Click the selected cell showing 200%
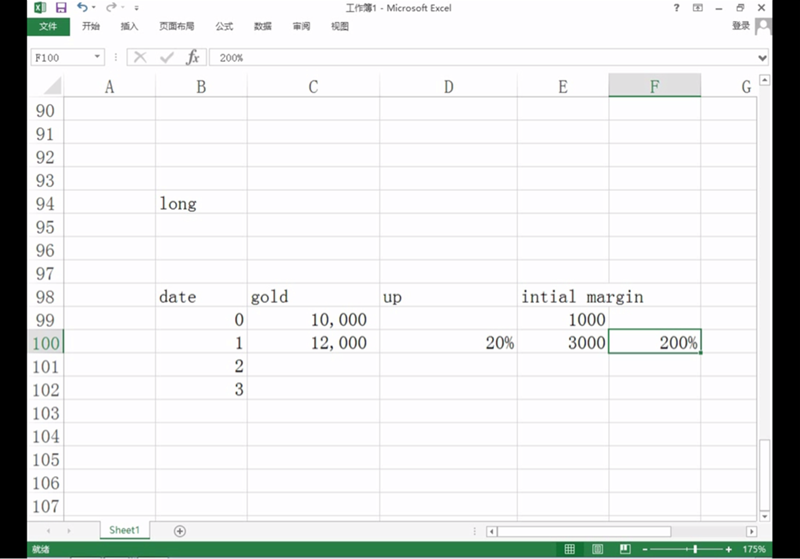 point(655,341)
